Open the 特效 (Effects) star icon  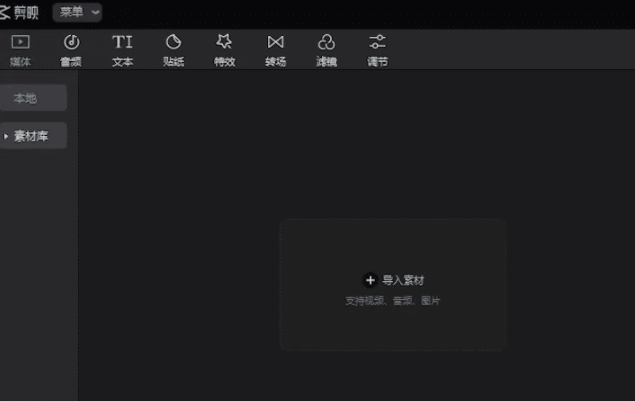(x=224, y=42)
